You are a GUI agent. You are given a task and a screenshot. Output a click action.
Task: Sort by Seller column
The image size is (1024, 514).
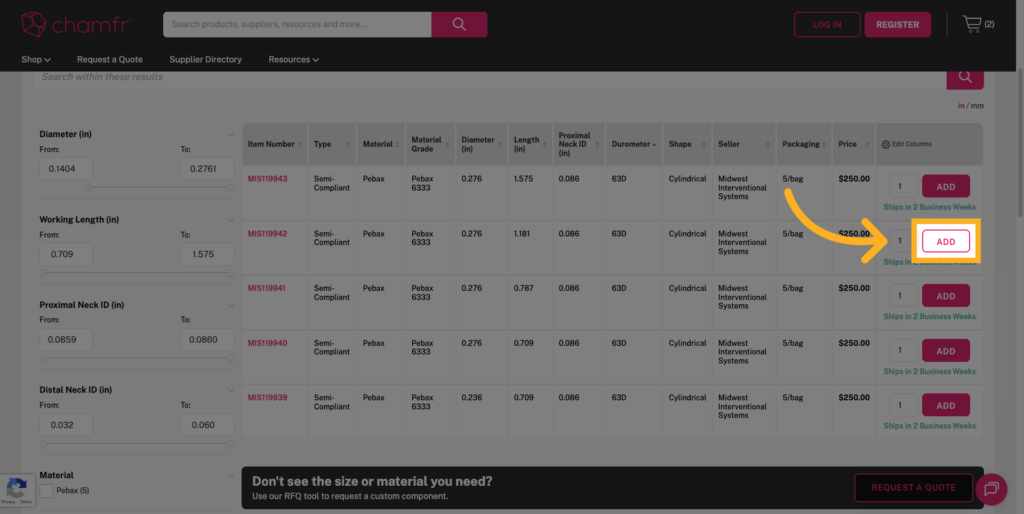tap(744, 144)
